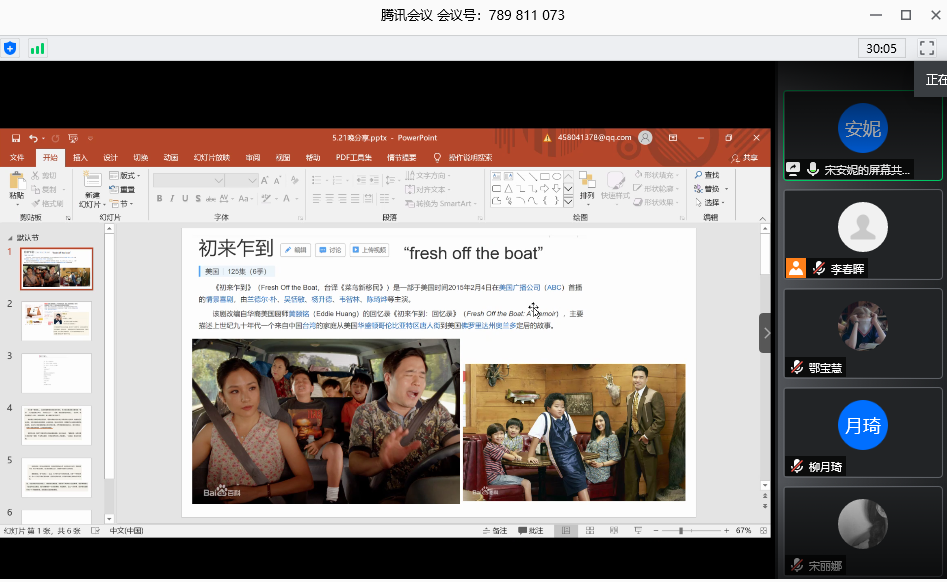This screenshot has height=582, width=947.
Task: Open the Section (节) dropdown
Action: [x=121, y=203]
